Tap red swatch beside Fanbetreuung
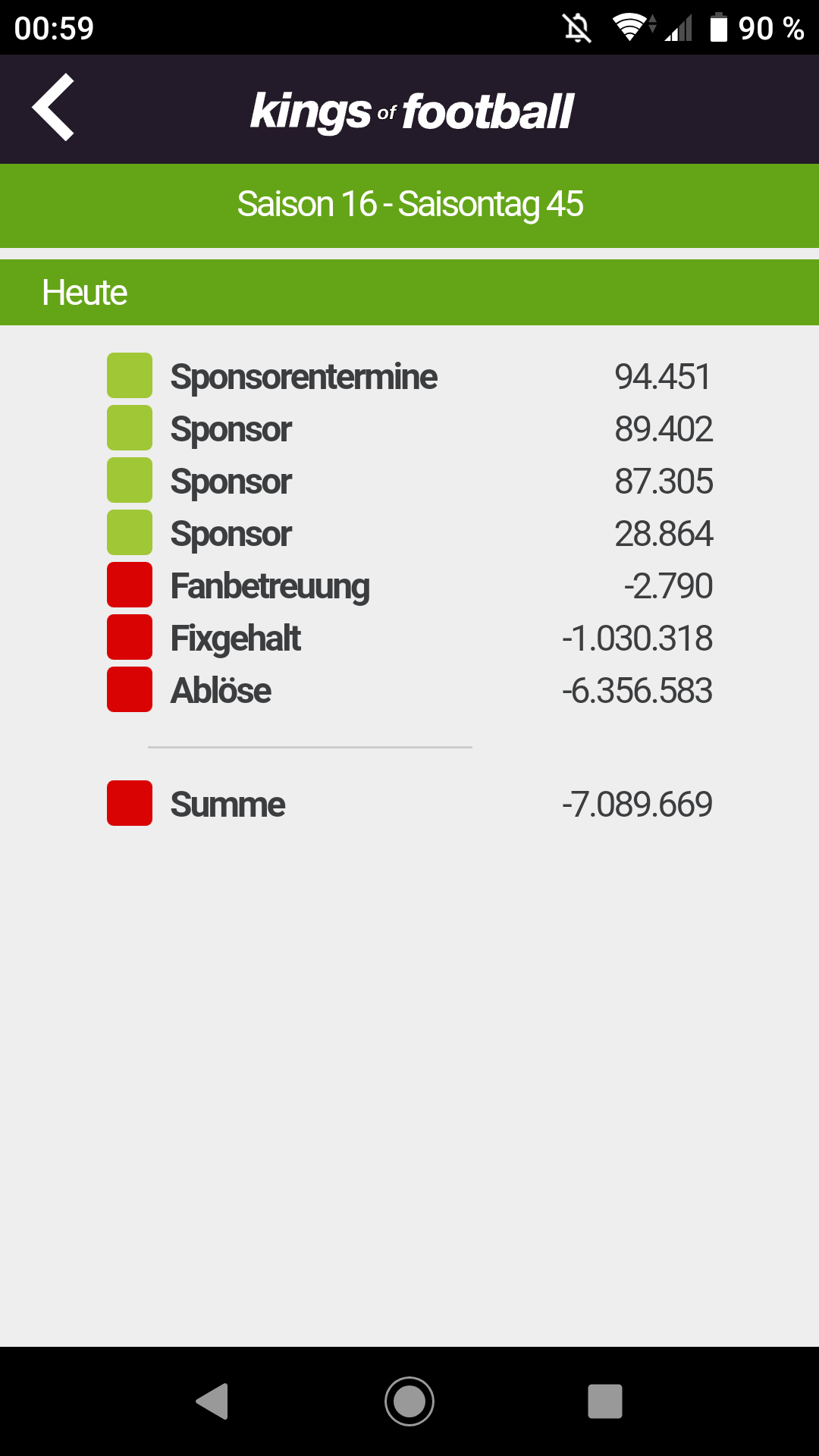This screenshot has height=1456, width=819. tap(130, 585)
